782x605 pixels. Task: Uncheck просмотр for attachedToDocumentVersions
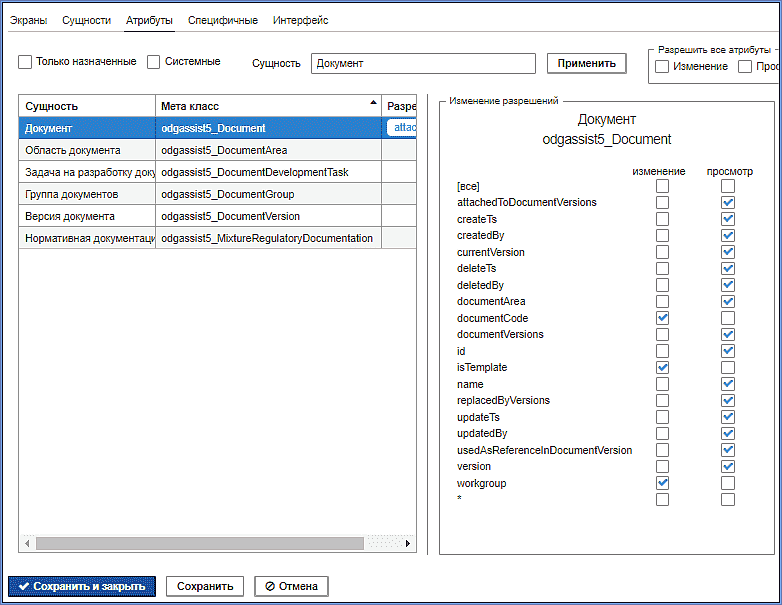[x=728, y=202]
